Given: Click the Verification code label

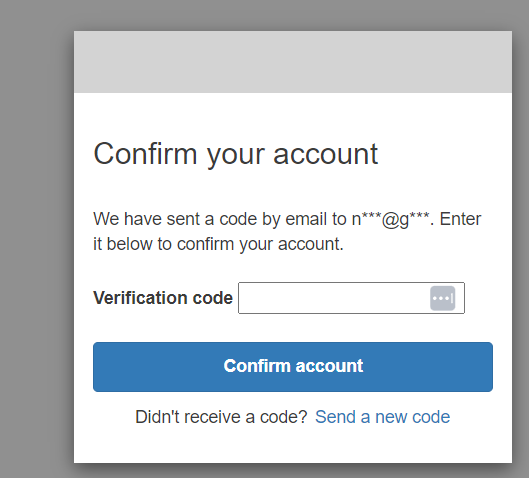Looking at the screenshot, I should tap(163, 298).
